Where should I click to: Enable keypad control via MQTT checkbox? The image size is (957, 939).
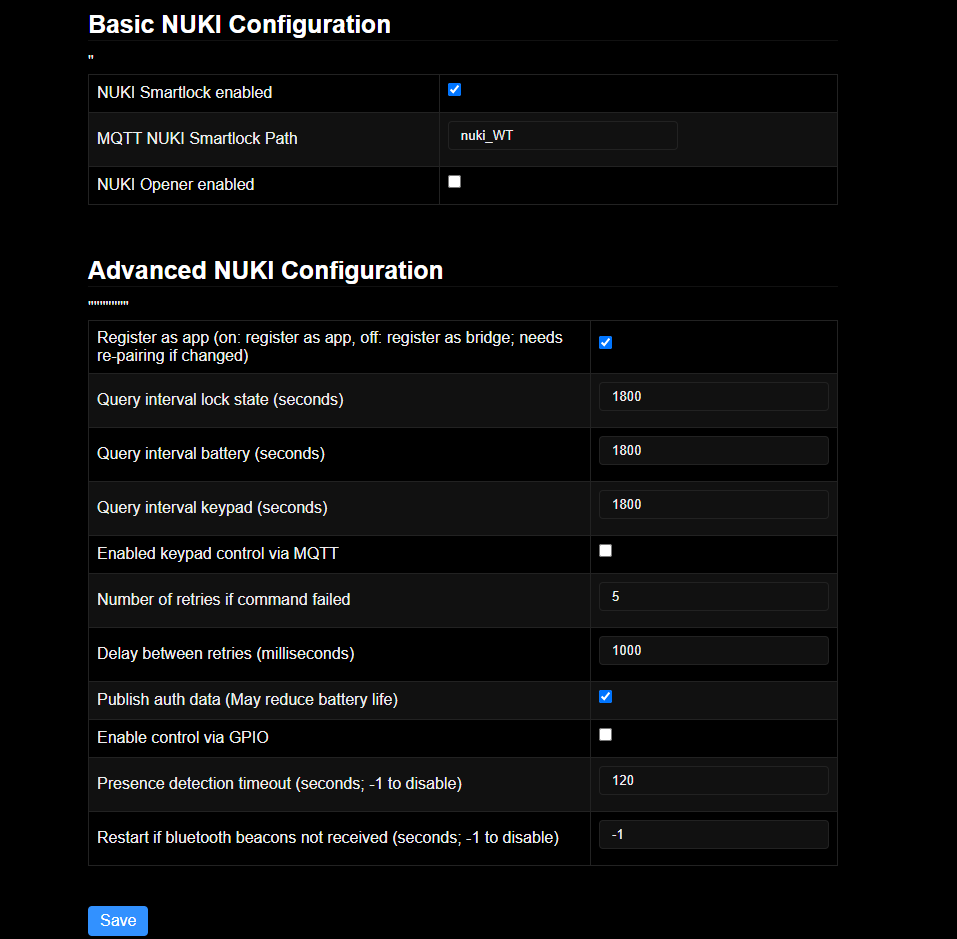(605, 551)
